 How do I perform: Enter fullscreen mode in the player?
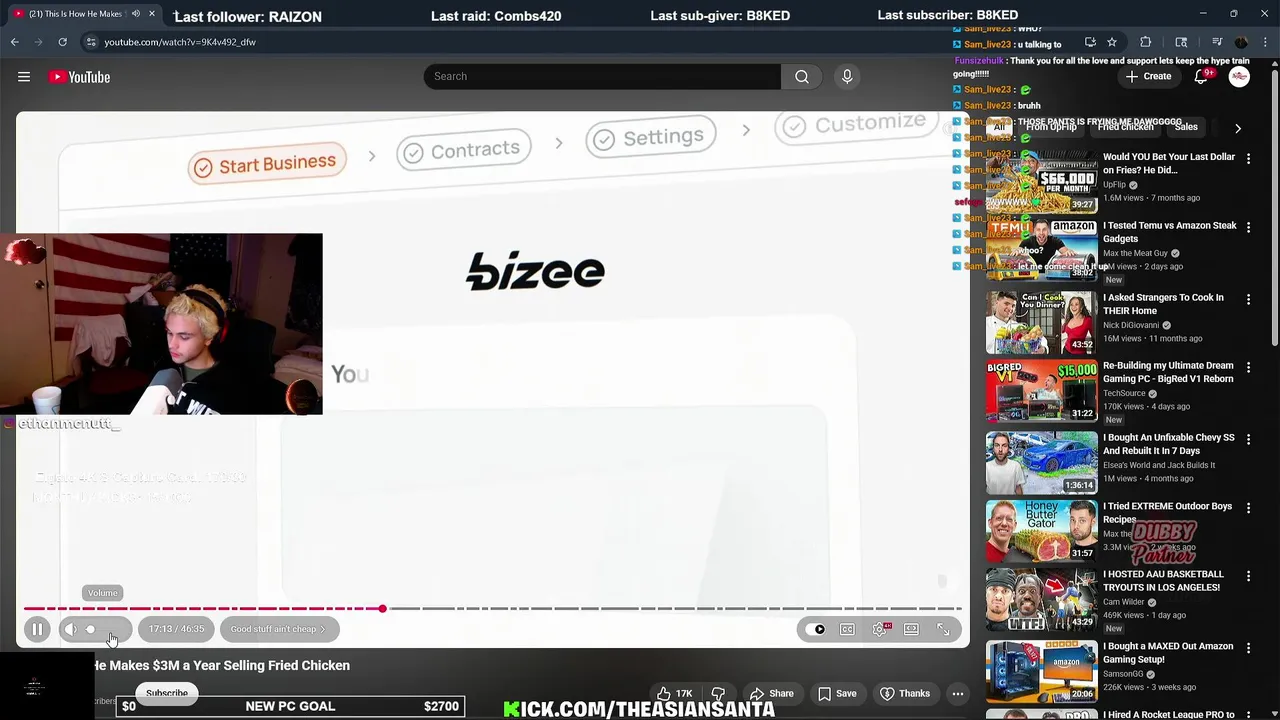click(x=943, y=629)
